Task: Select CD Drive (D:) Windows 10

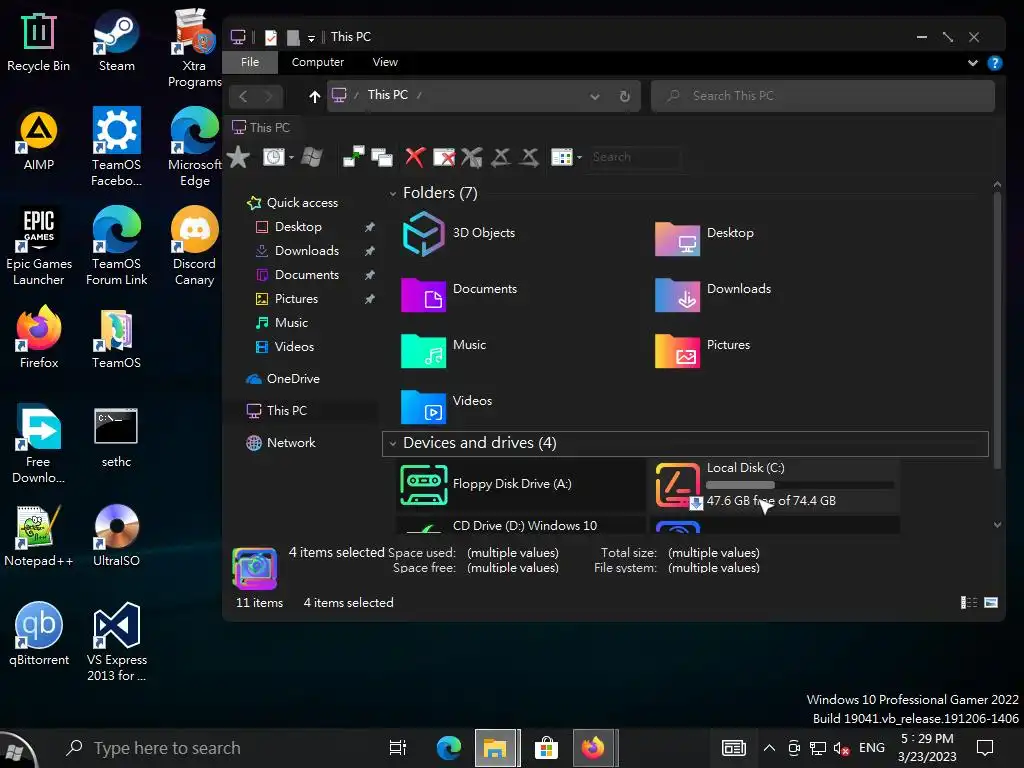Action: (520, 525)
